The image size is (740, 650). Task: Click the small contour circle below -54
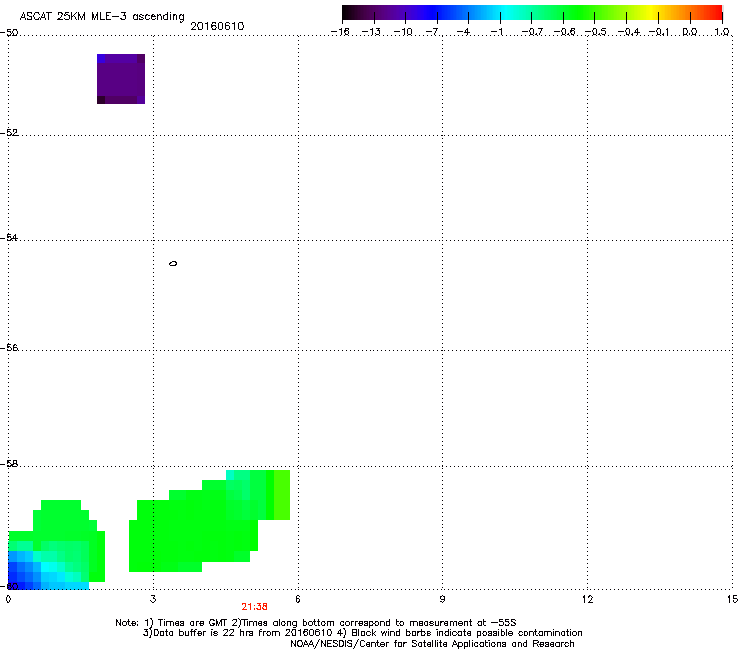coord(173,263)
